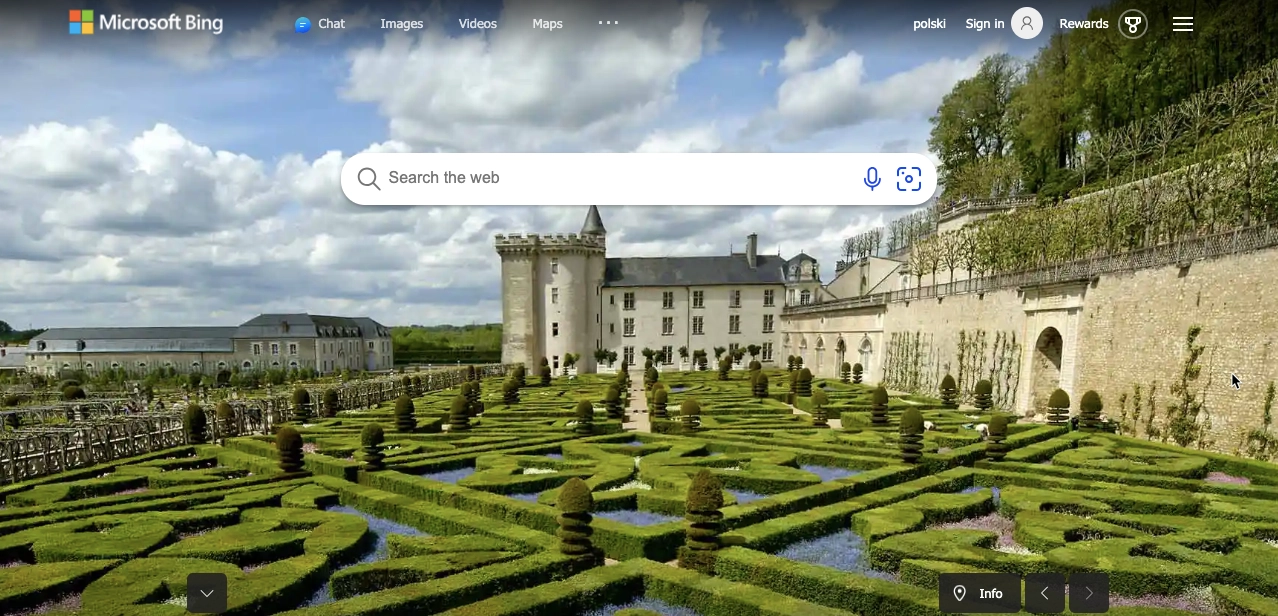Expand the page with the down chevron
Screen dimensions: 1278x616
pos(207,593)
